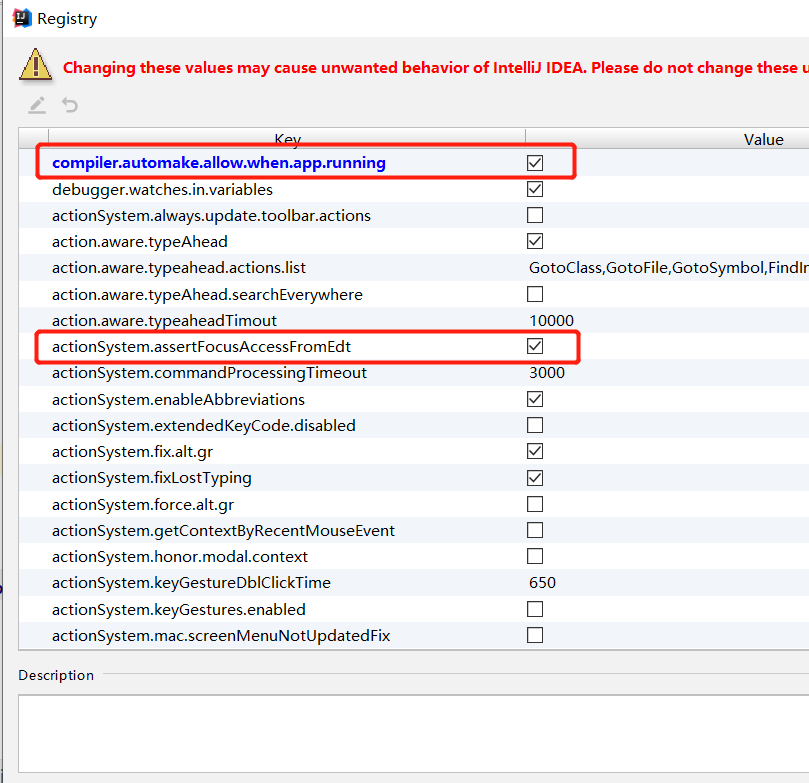The height and width of the screenshot is (783, 809).
Task: Select the actionSystem.honor.modal.context key
Action: [180, 557]
